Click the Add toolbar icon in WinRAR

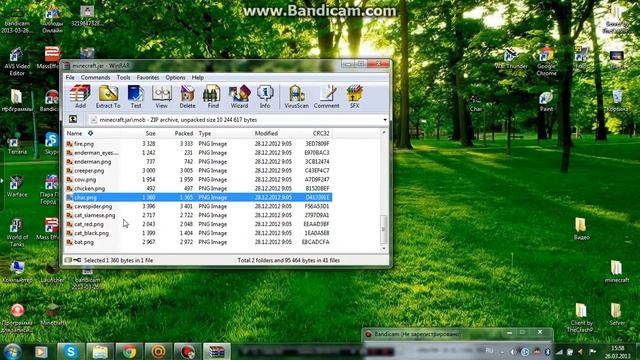pyautogui.click(x=80, y=97)
